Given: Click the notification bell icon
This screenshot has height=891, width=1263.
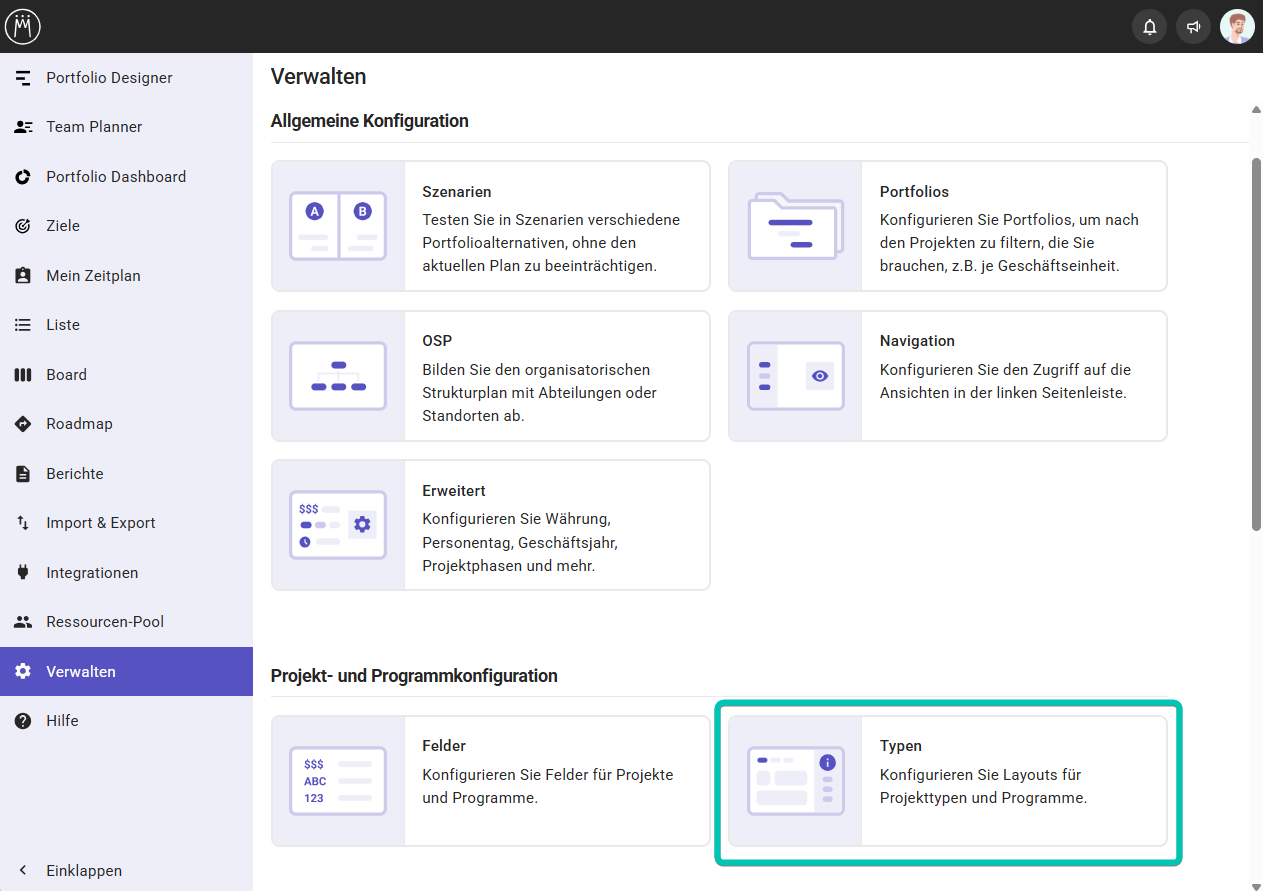Looking at the screenshot, I should click(x=1149, y=27).
